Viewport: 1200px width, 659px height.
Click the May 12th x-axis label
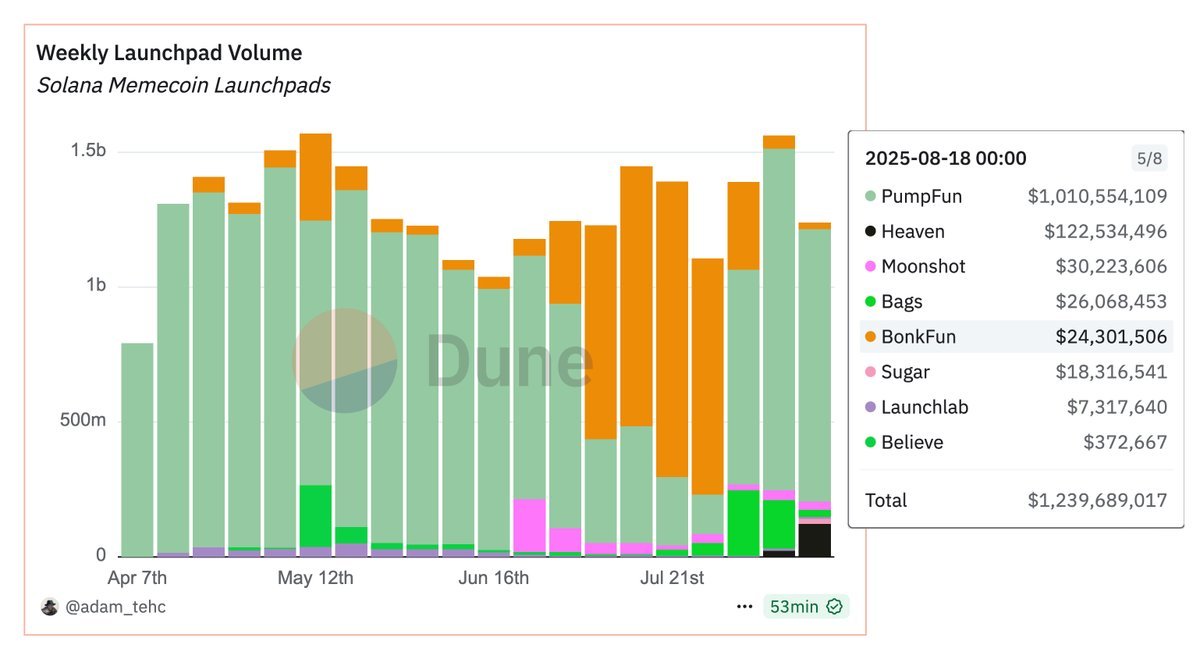315,578
